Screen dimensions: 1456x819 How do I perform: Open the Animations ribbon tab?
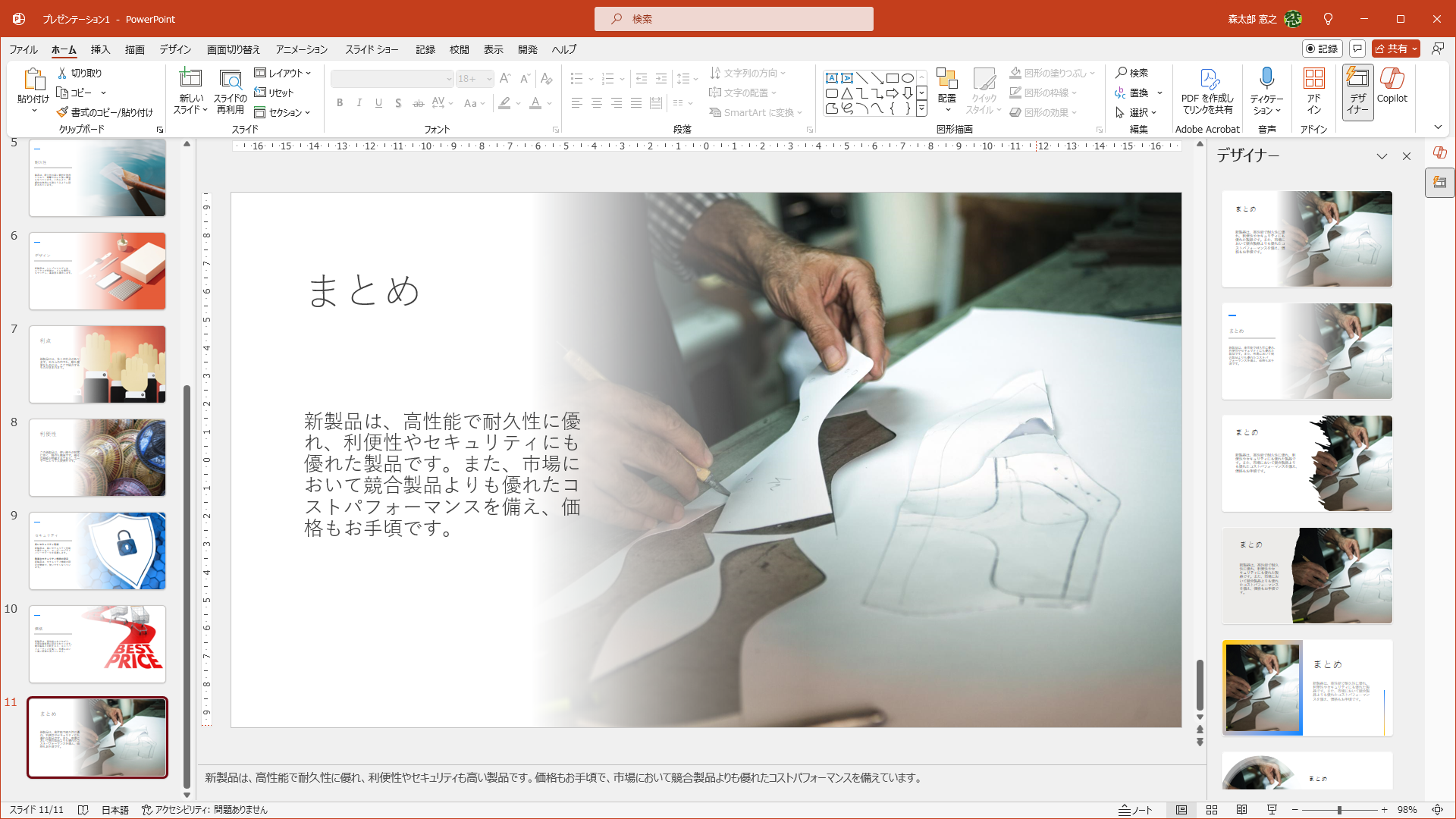point(302,49)
